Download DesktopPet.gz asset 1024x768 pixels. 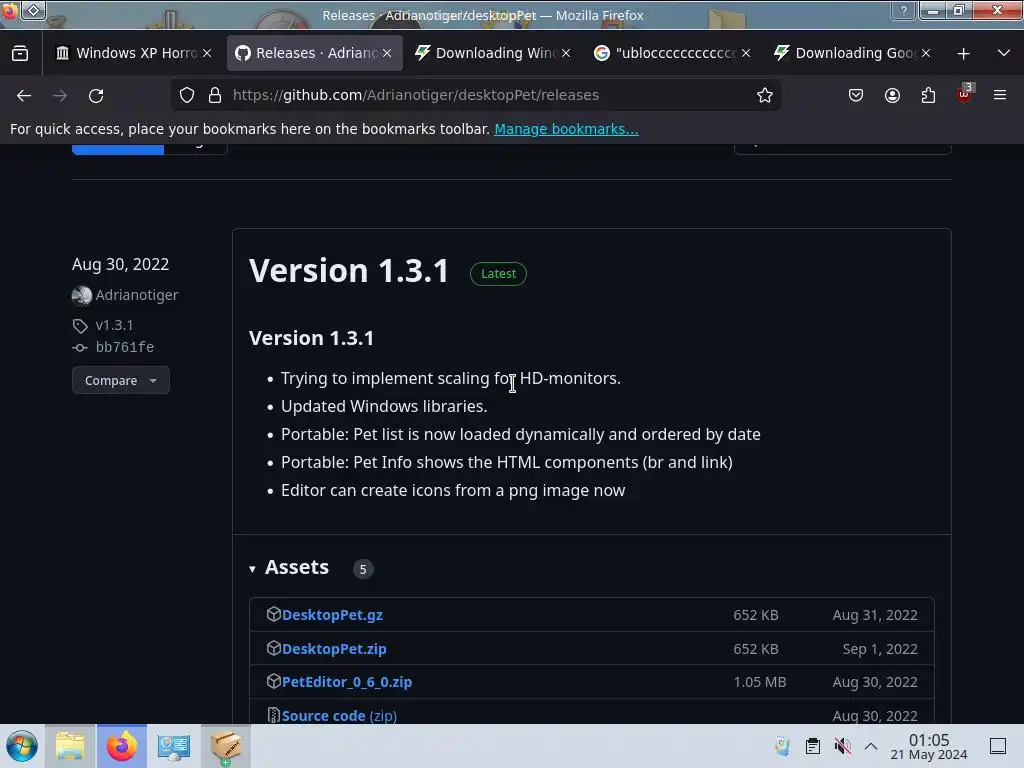[332, 615]
